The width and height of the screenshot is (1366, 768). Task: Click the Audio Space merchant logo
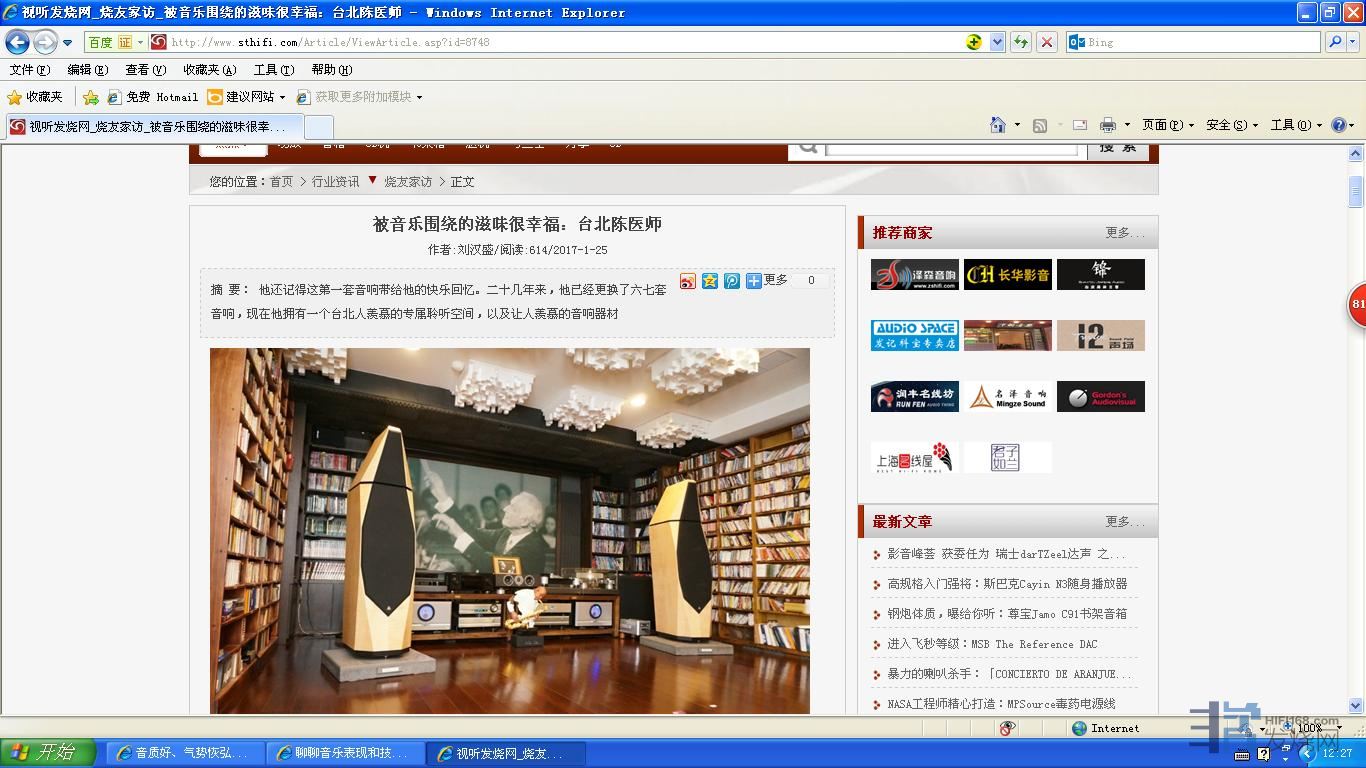point(914,335)
